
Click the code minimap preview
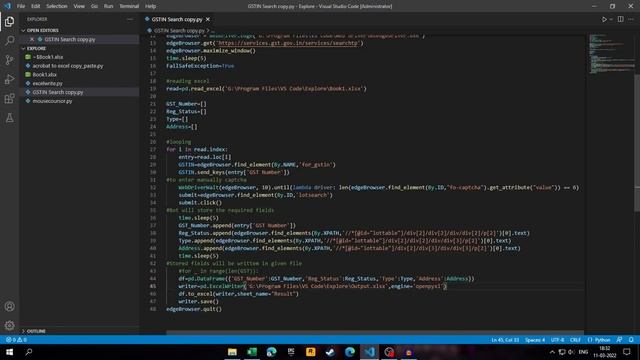point(611,55)
